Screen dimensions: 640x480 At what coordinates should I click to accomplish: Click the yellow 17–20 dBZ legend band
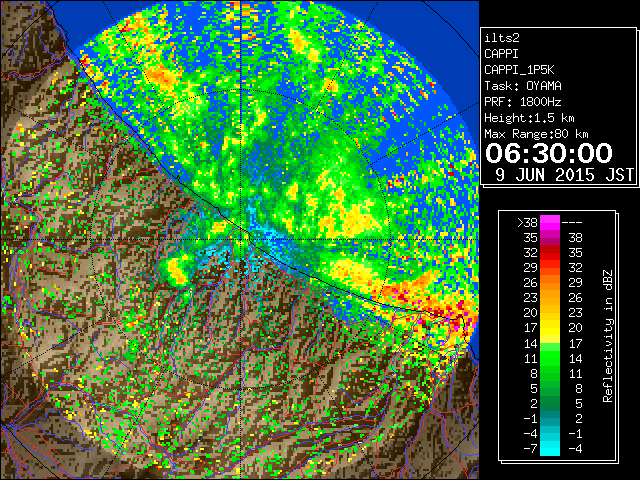pyautogui.click(x=550, y=328)
